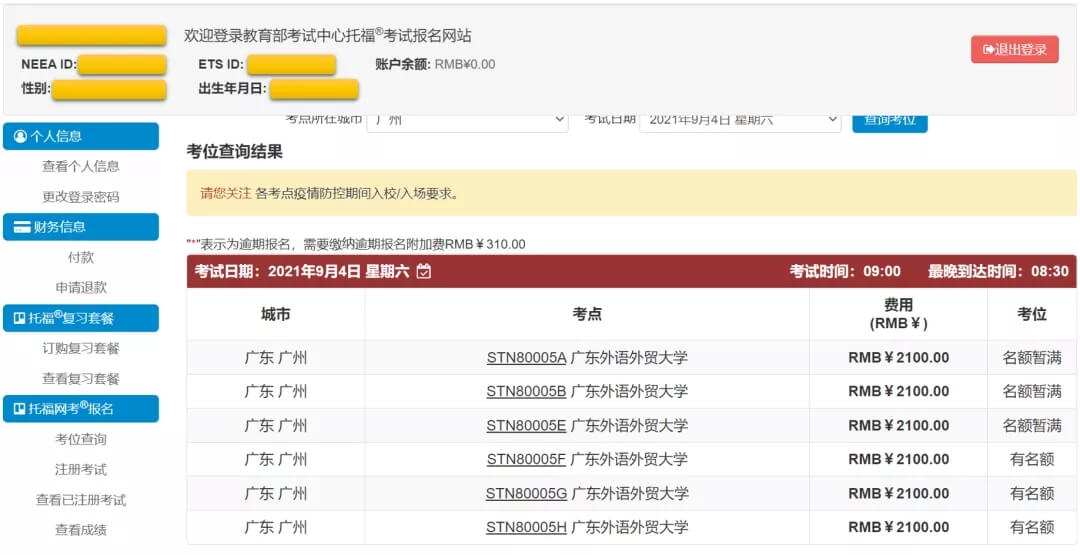Image resolution: width=1080 pixels, height=555 pixels.
Task: Click 有名额 in the STN80005H row
Action: (x=1032, y=527)
